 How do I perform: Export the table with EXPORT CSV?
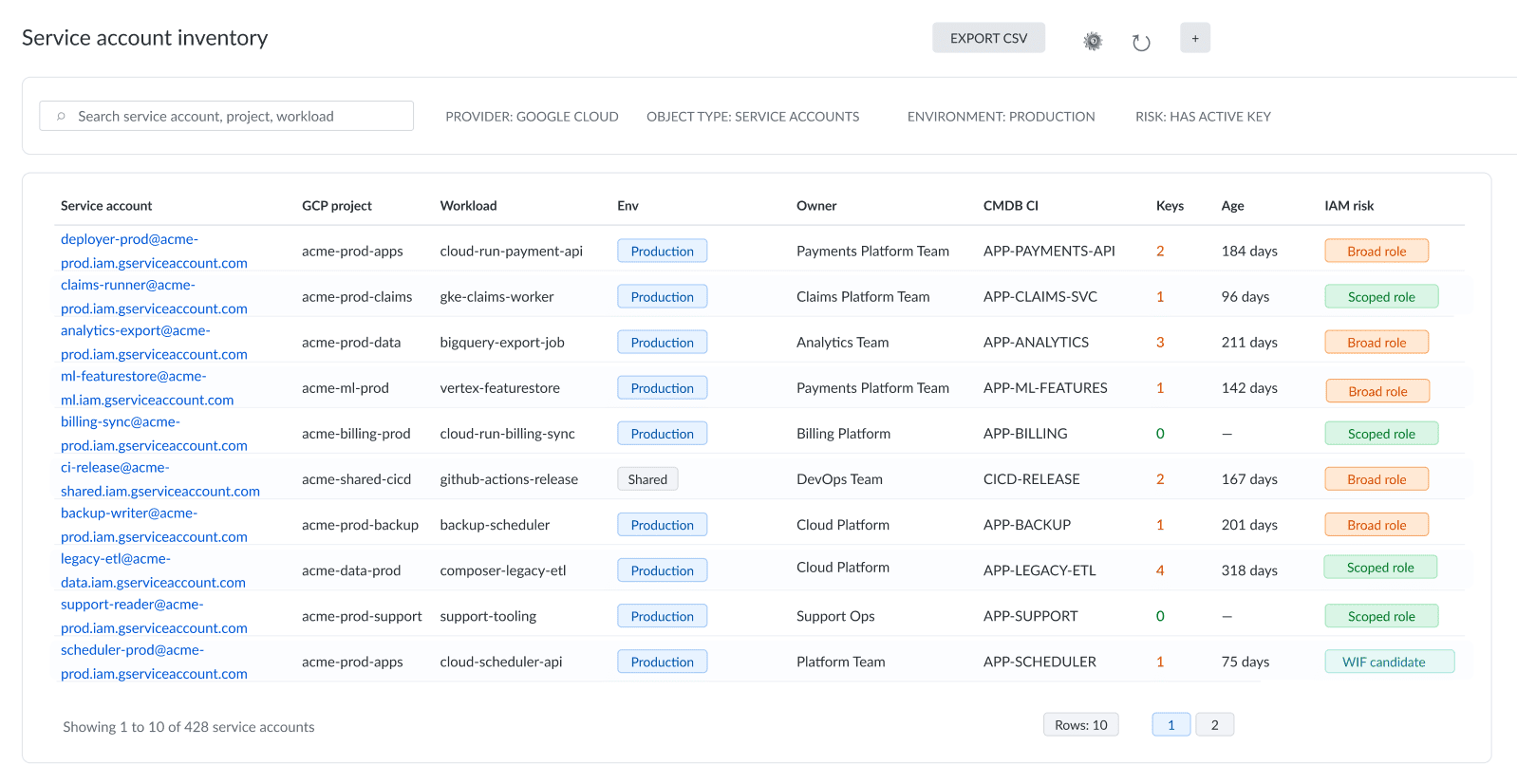click(x=988, y=38)
